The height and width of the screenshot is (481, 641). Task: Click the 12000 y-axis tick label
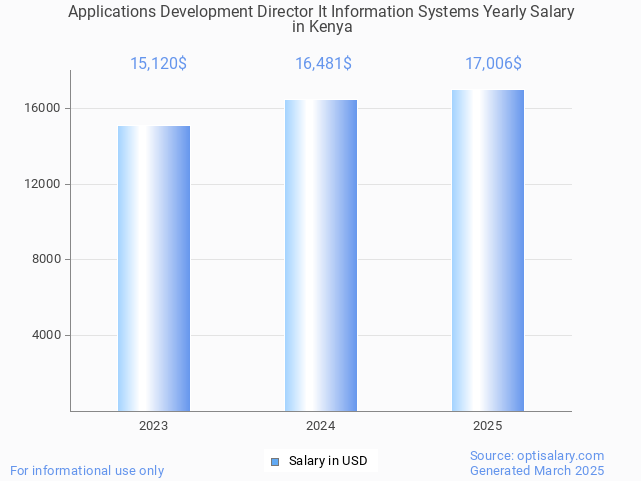tap(46, 184)
